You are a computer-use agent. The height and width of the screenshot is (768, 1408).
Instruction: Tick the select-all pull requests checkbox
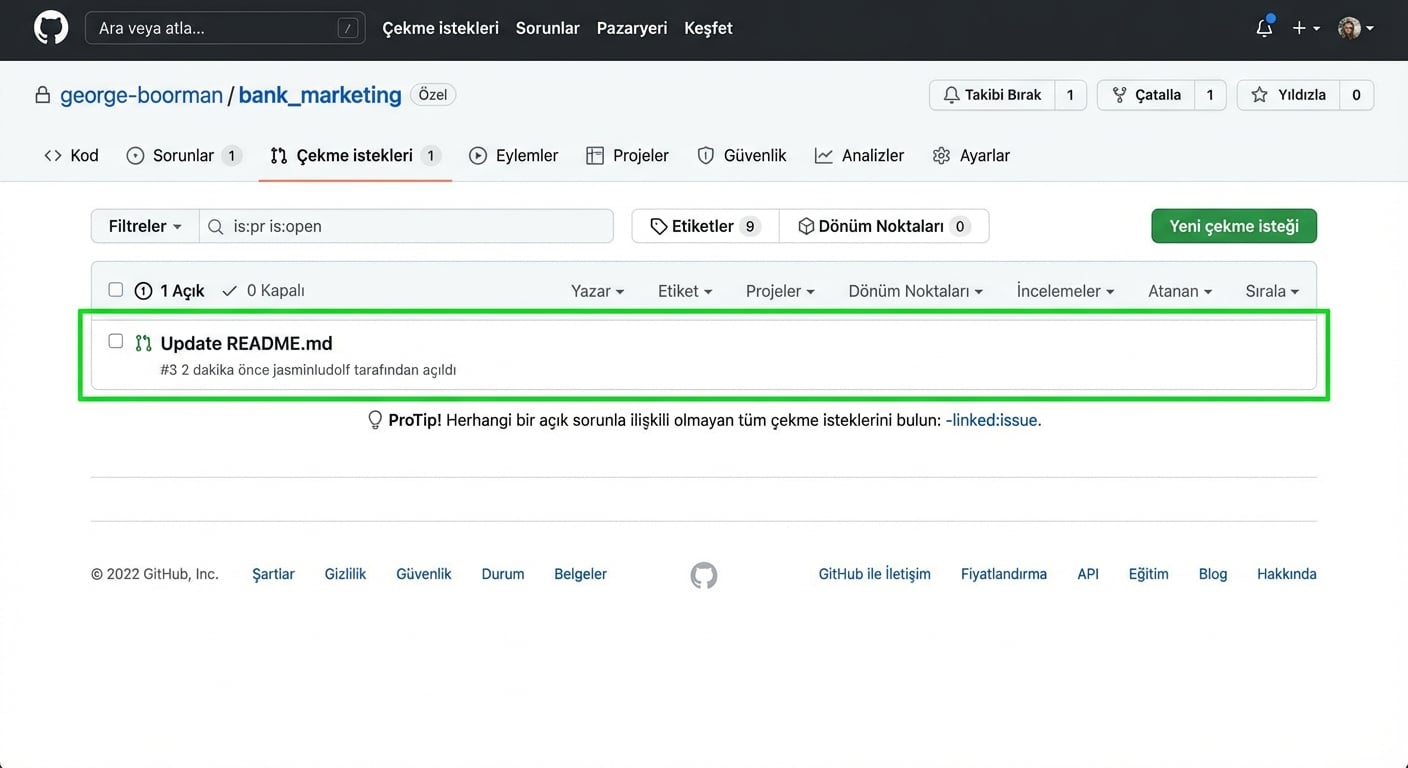click(116, 290)
